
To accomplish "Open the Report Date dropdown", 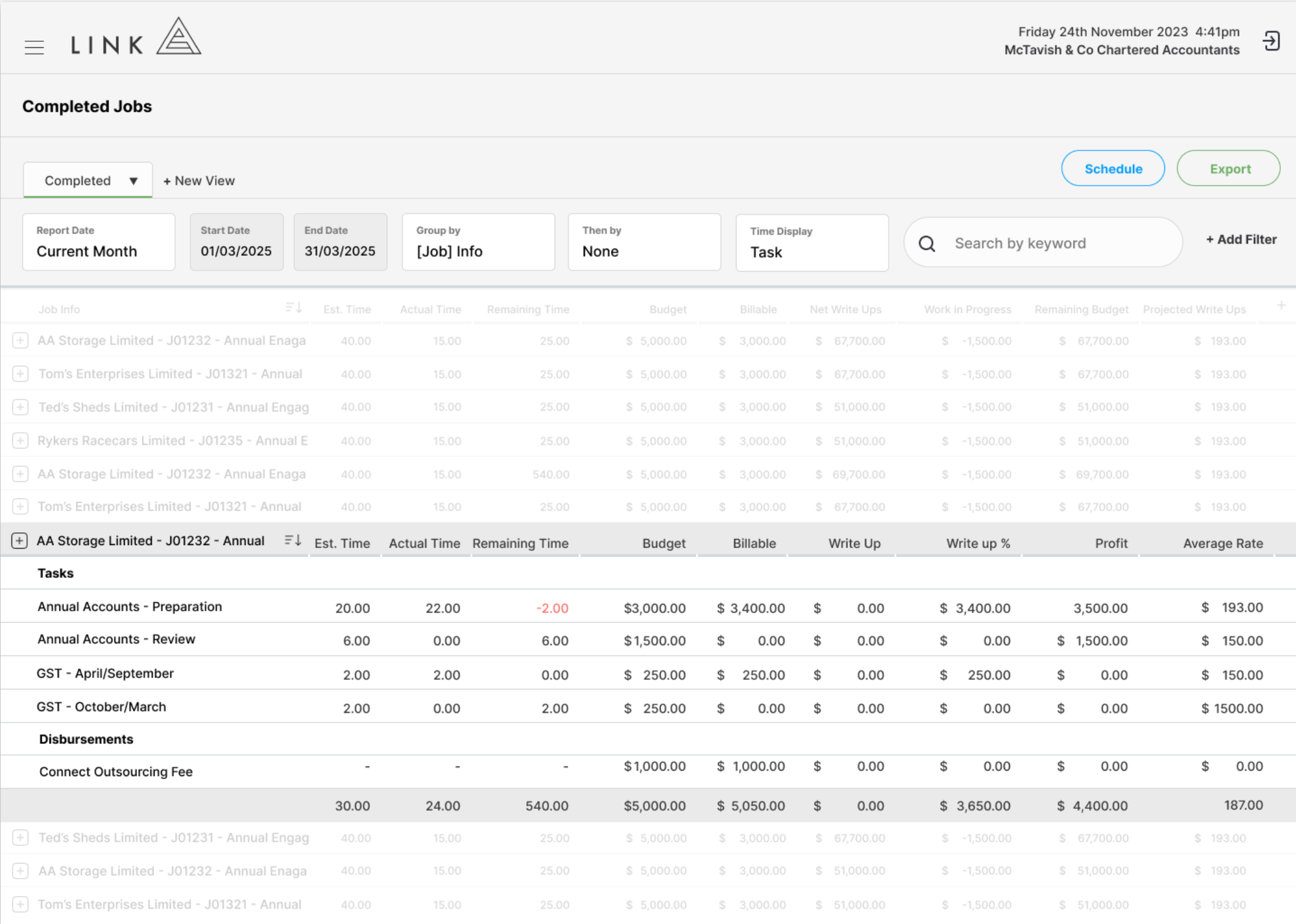I will pos(99,242).
